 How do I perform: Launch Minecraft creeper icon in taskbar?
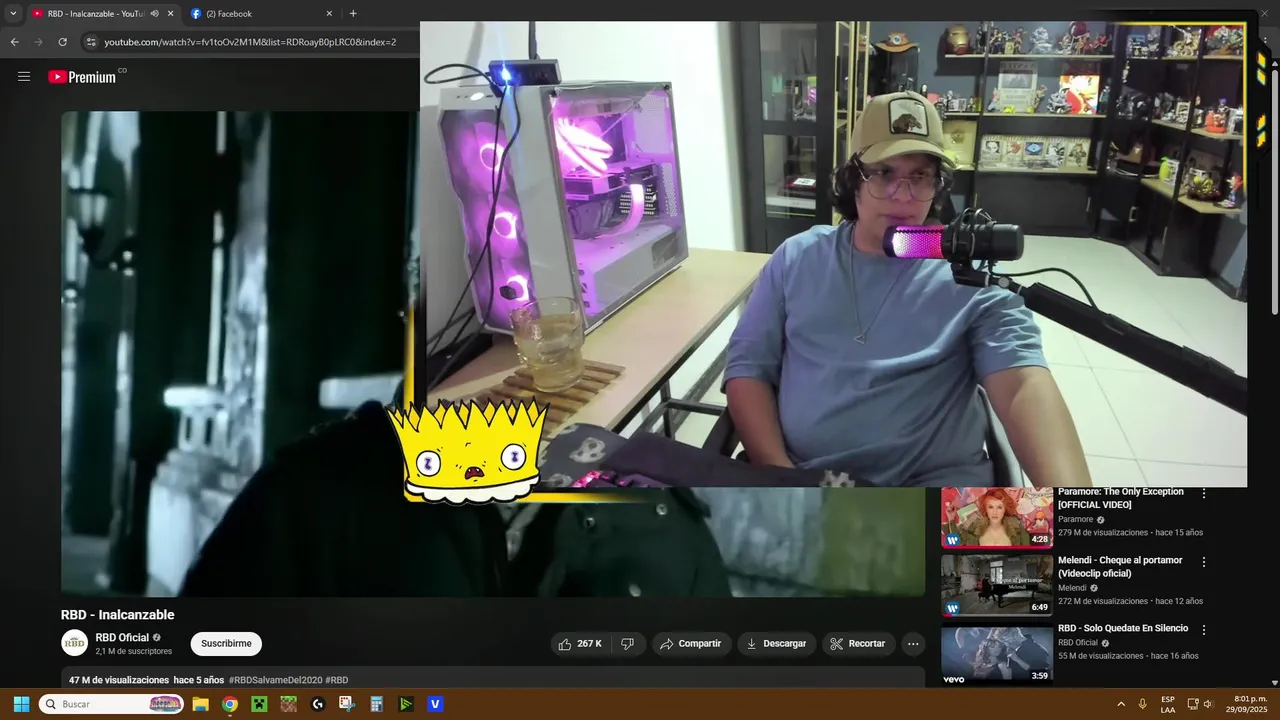pos(259,704)
